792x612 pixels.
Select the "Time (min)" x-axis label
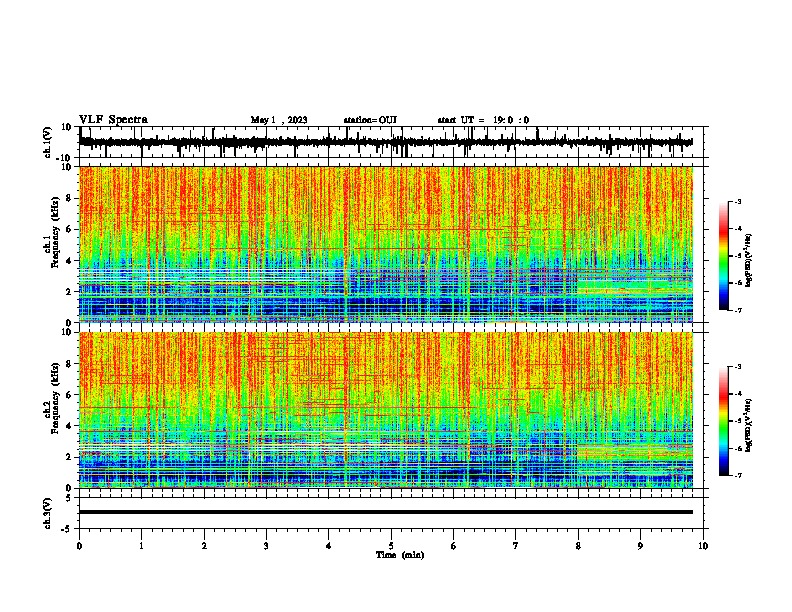pyautogui.click(x=400, y=555)
